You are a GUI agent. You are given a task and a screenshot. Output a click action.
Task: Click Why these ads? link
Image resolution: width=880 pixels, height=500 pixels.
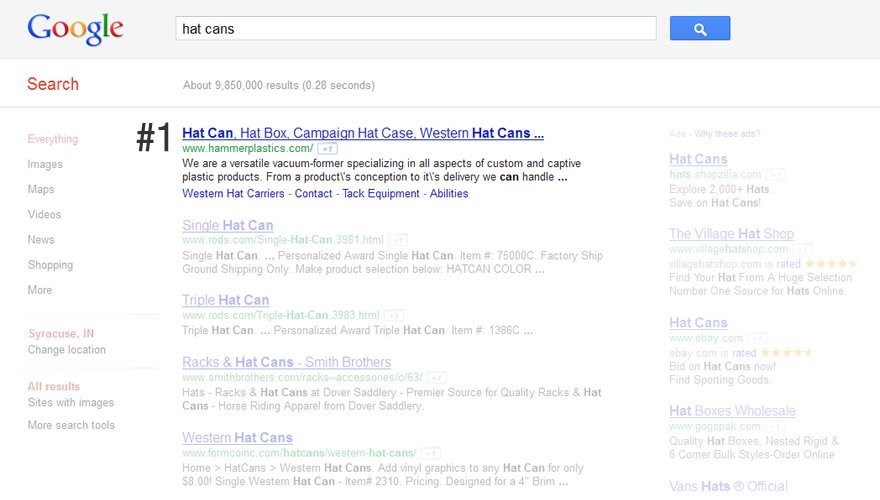(727, 134)
